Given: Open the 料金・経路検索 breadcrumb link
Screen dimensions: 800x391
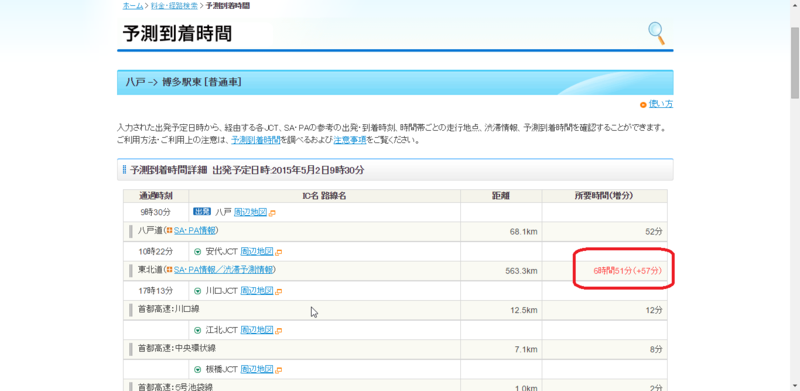Looking at the screenshot, I should click(x=173, y=6).
